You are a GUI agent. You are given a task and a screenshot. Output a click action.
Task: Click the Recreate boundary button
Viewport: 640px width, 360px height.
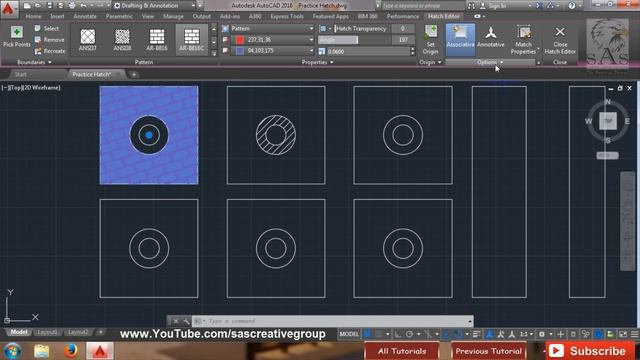[x=50, y=51]
